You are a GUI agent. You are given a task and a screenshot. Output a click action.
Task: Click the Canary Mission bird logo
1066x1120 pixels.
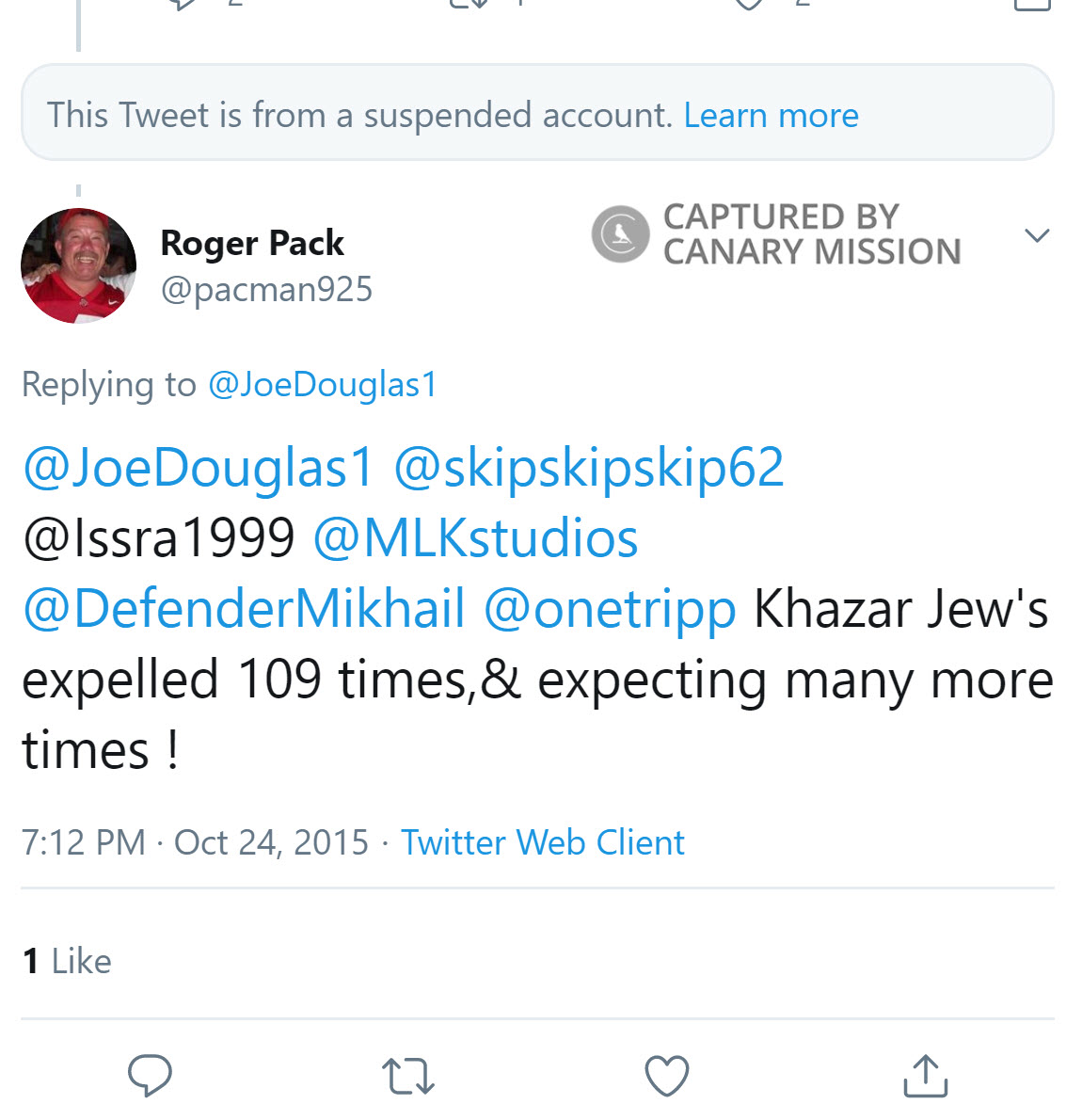tap(620, 233)
